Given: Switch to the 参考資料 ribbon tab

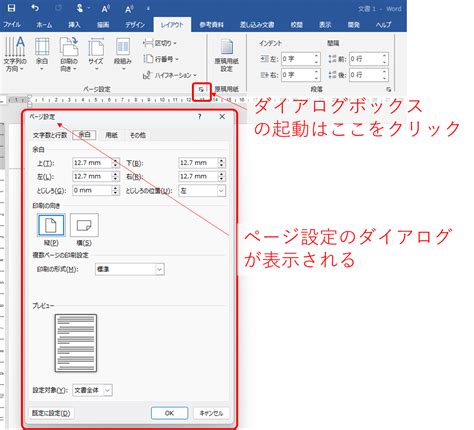Looking at the screenshot, I should (211, 25).
